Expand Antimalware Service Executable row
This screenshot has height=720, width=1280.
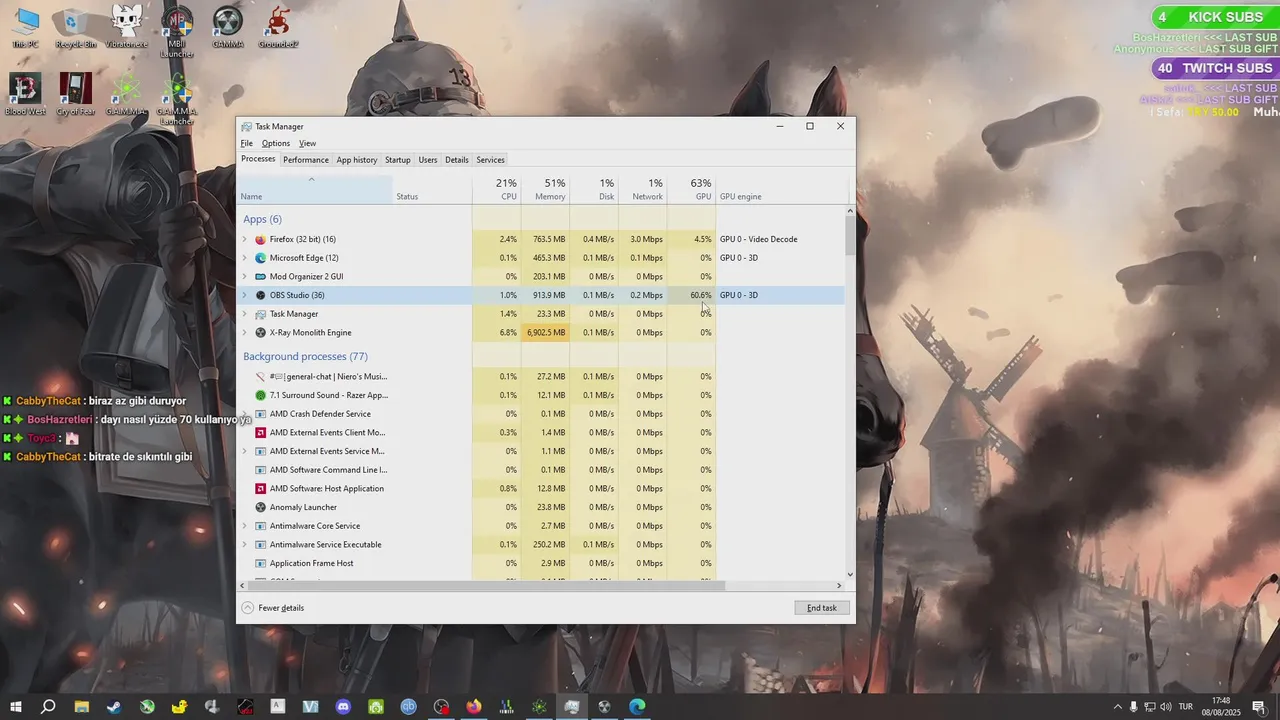pyautogui.click(x=244, y=544)
